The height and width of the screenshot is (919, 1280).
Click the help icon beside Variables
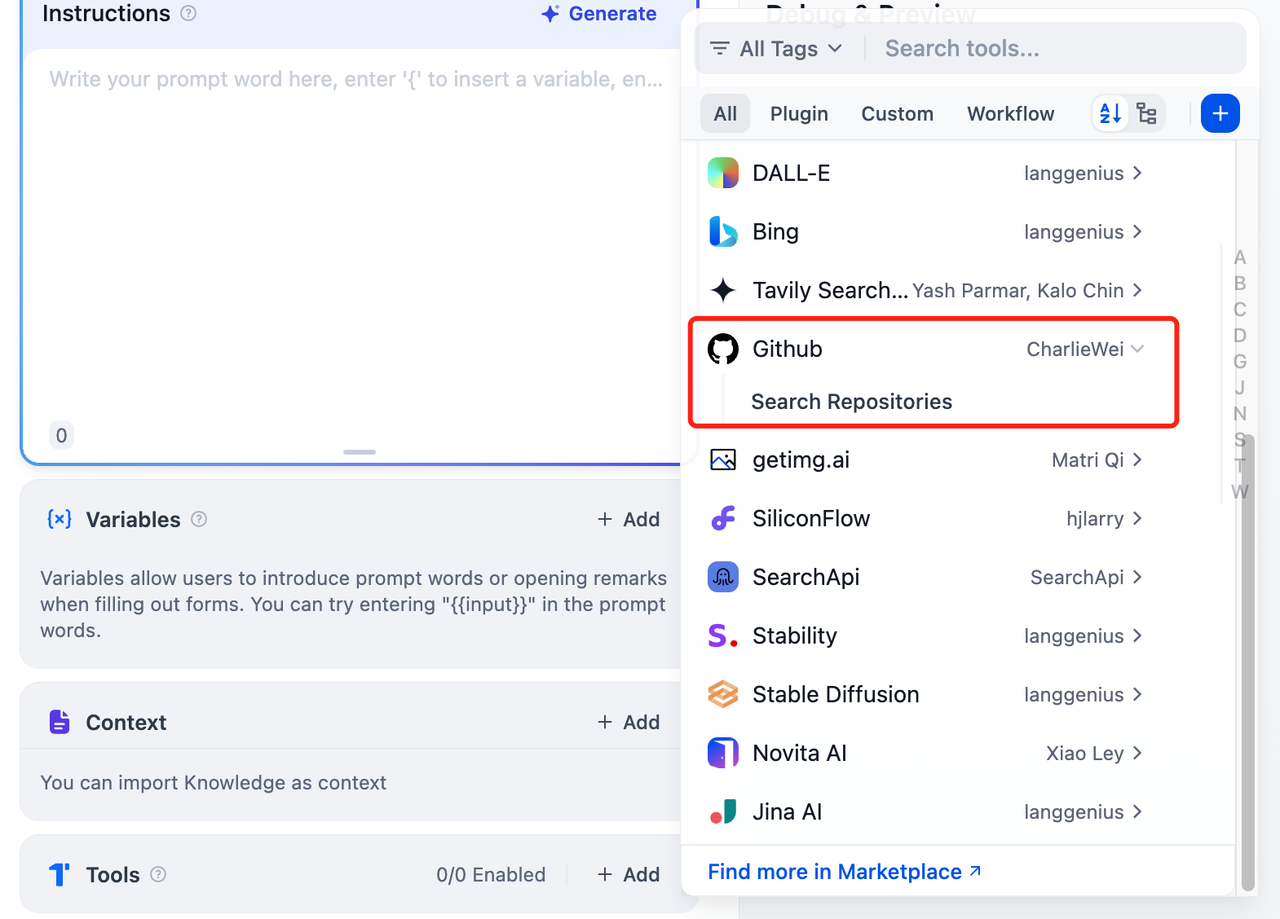point(199,519)
